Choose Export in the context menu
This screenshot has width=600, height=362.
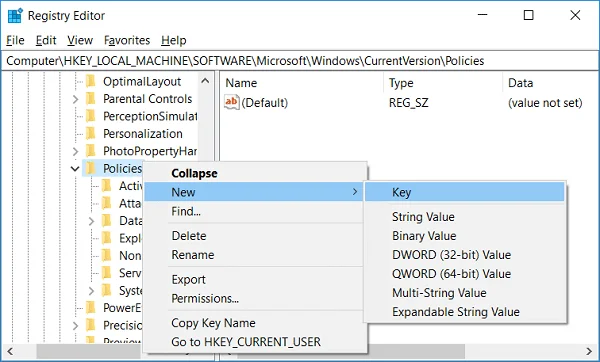(253, 279)
